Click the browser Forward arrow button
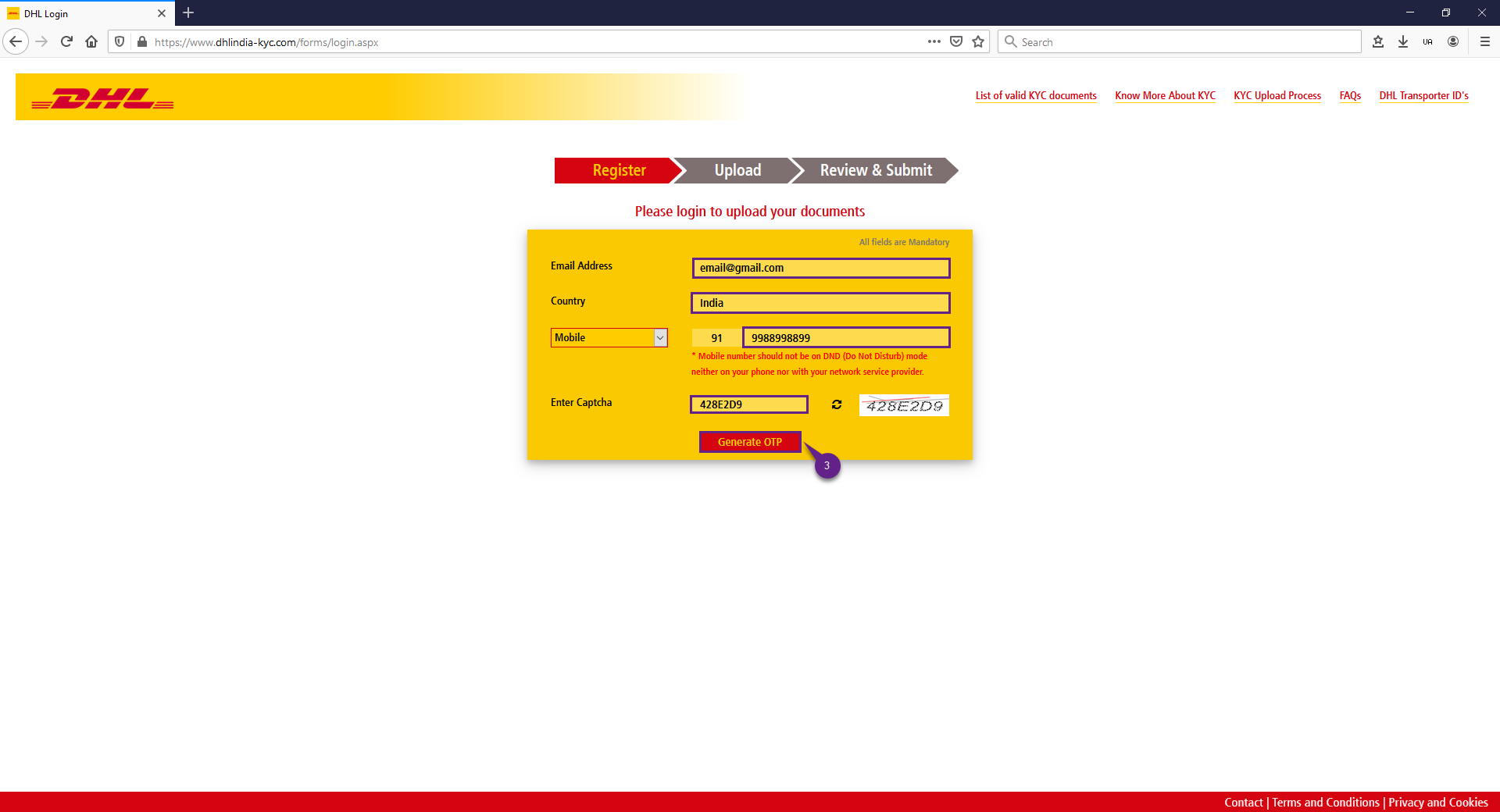This screenshot has height=812, width=1500. click(42, 41)
